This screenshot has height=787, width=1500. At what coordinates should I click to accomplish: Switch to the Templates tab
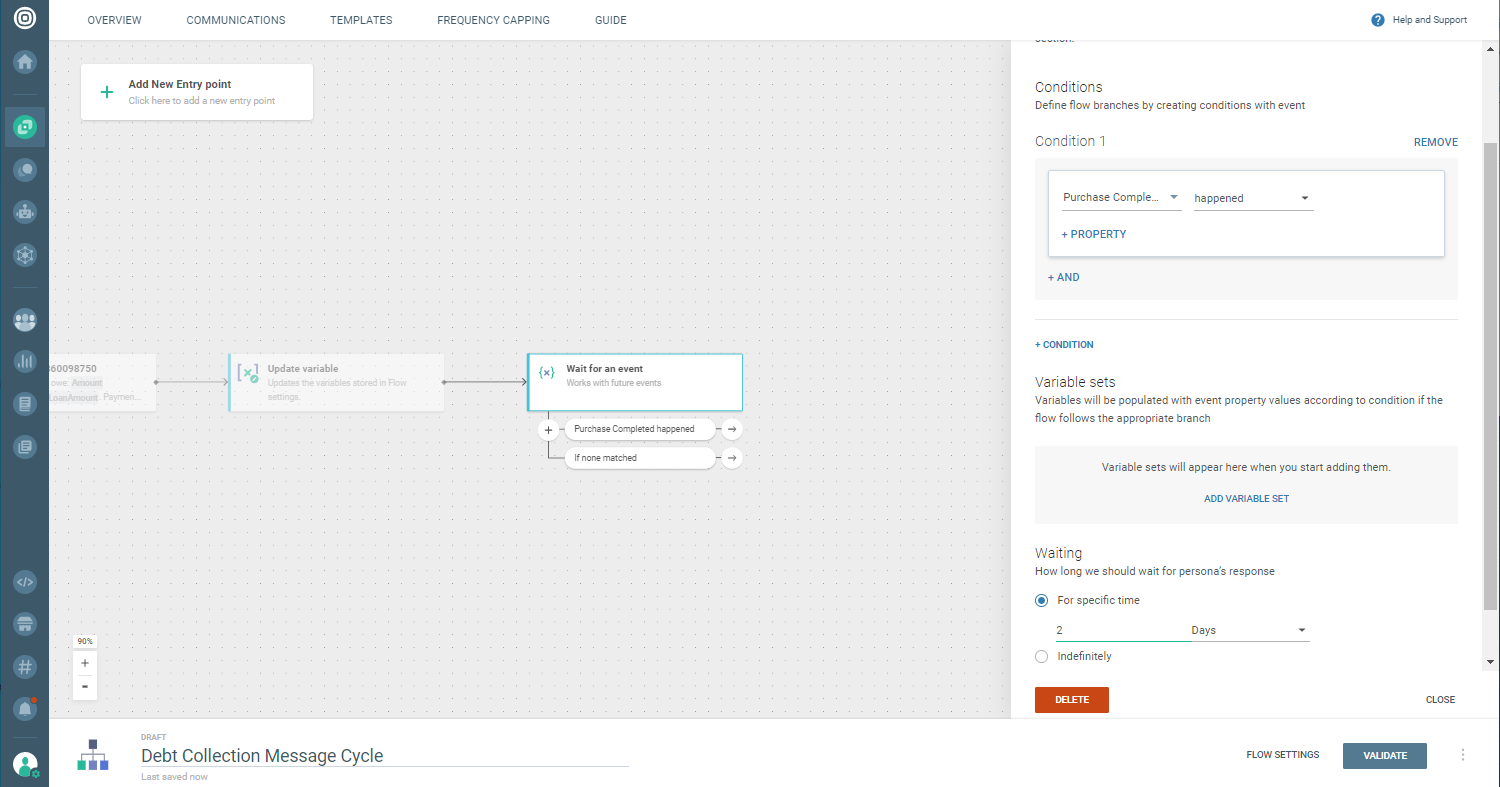coord(361,20)
